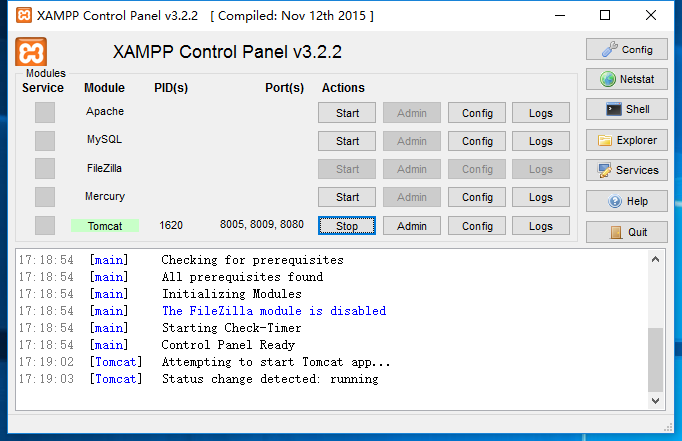682x441 pixels.
Task: Click log line 'Starting Check-Timer'
Action: point(231,327)
